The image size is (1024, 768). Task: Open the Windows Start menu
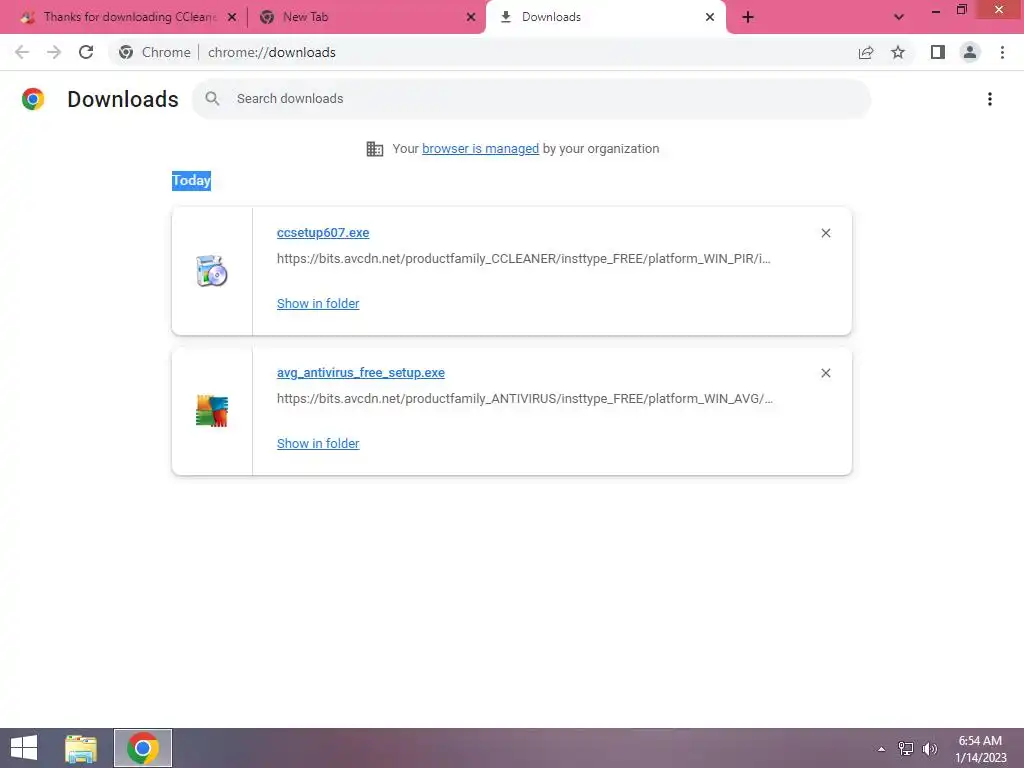[x=24, y=748]
